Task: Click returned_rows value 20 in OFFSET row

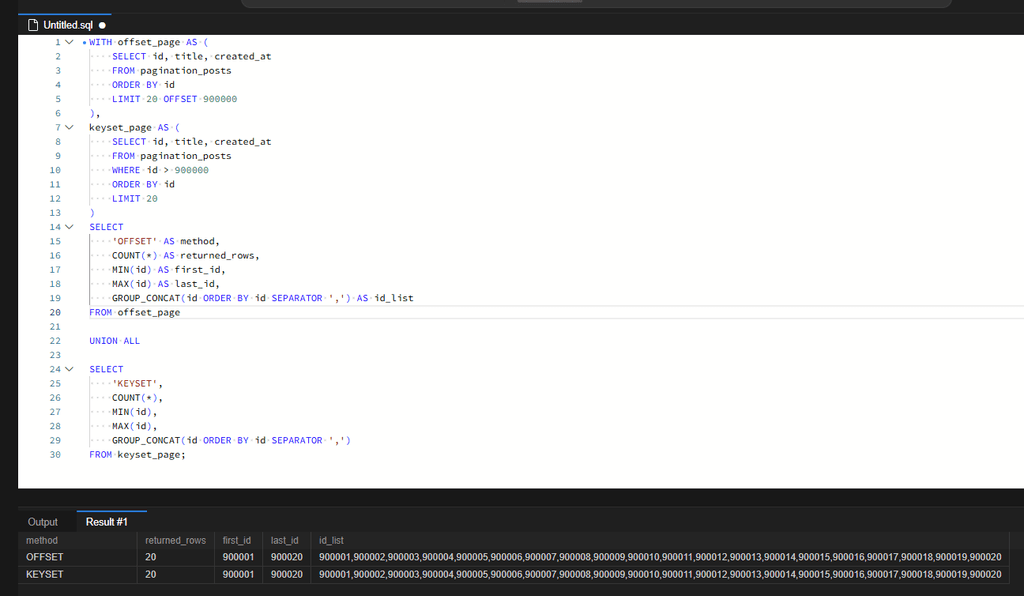Action: (x=175, y=557)
